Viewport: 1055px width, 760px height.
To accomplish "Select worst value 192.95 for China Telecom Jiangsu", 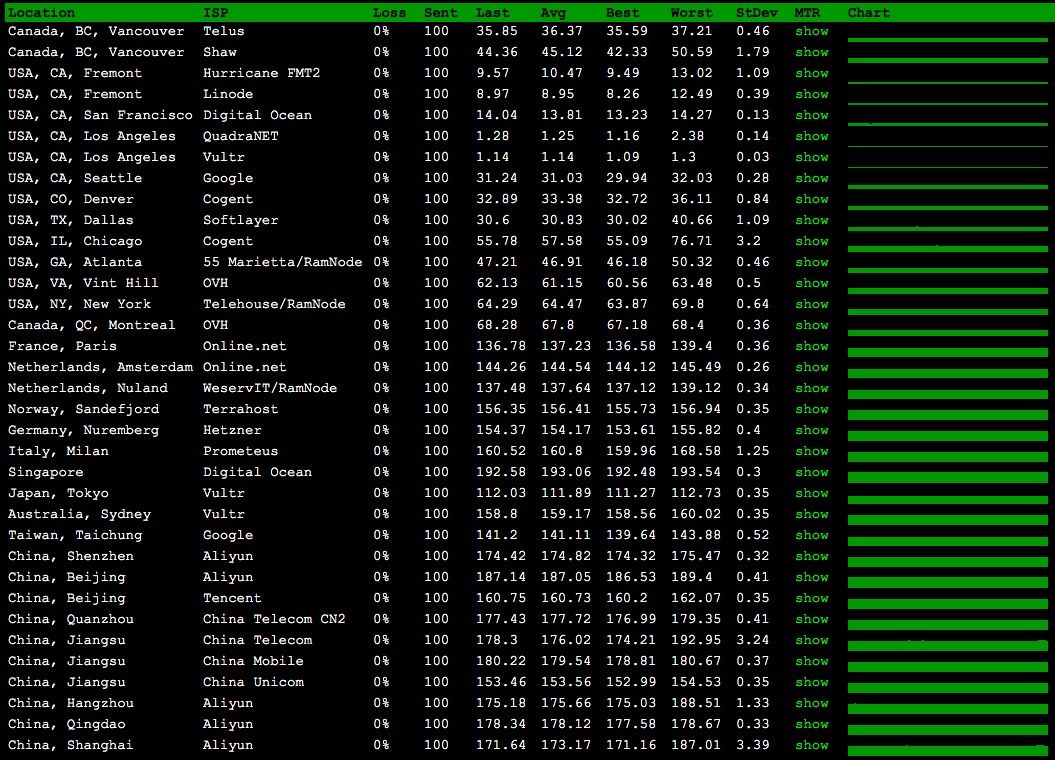I will point(696,640).
